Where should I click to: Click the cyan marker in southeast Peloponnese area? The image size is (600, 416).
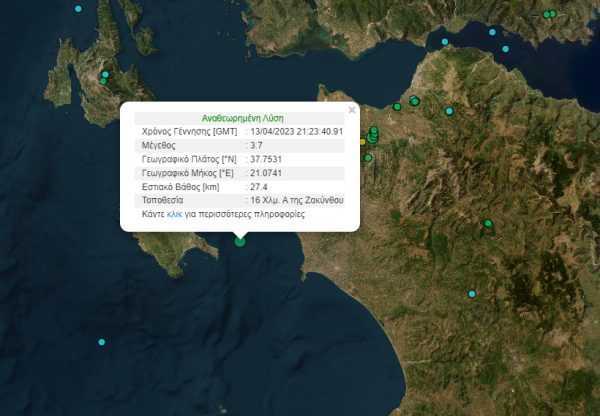471,294
